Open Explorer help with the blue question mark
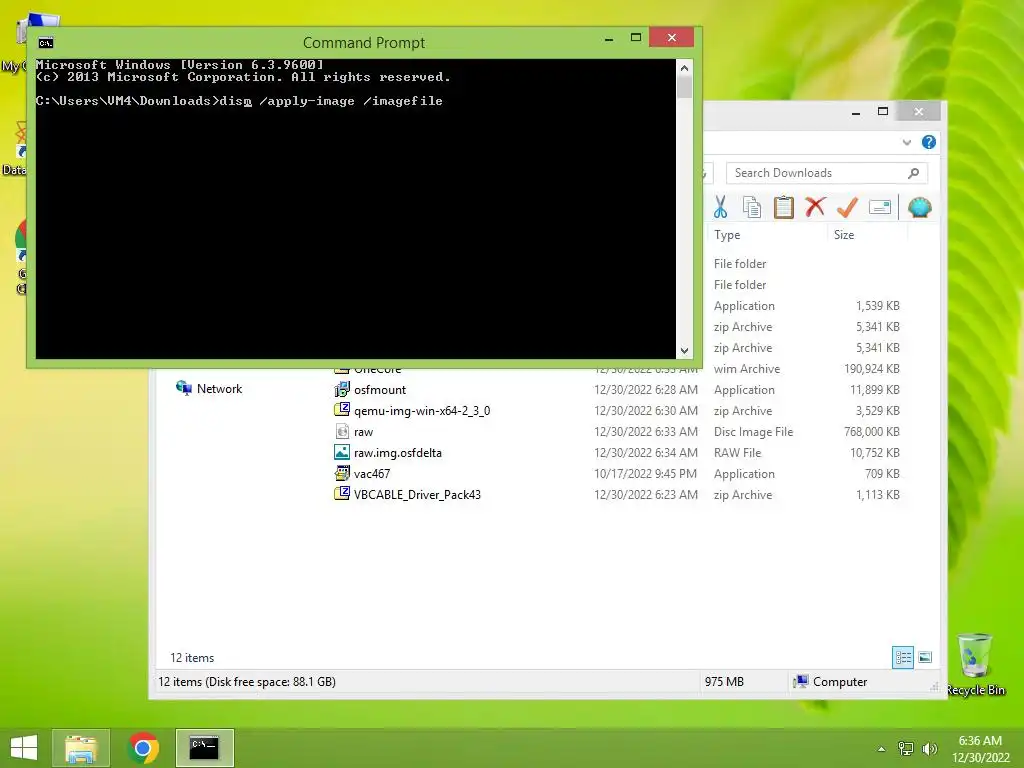This screenshot has width=1024, height=768. tap(929, 142)
